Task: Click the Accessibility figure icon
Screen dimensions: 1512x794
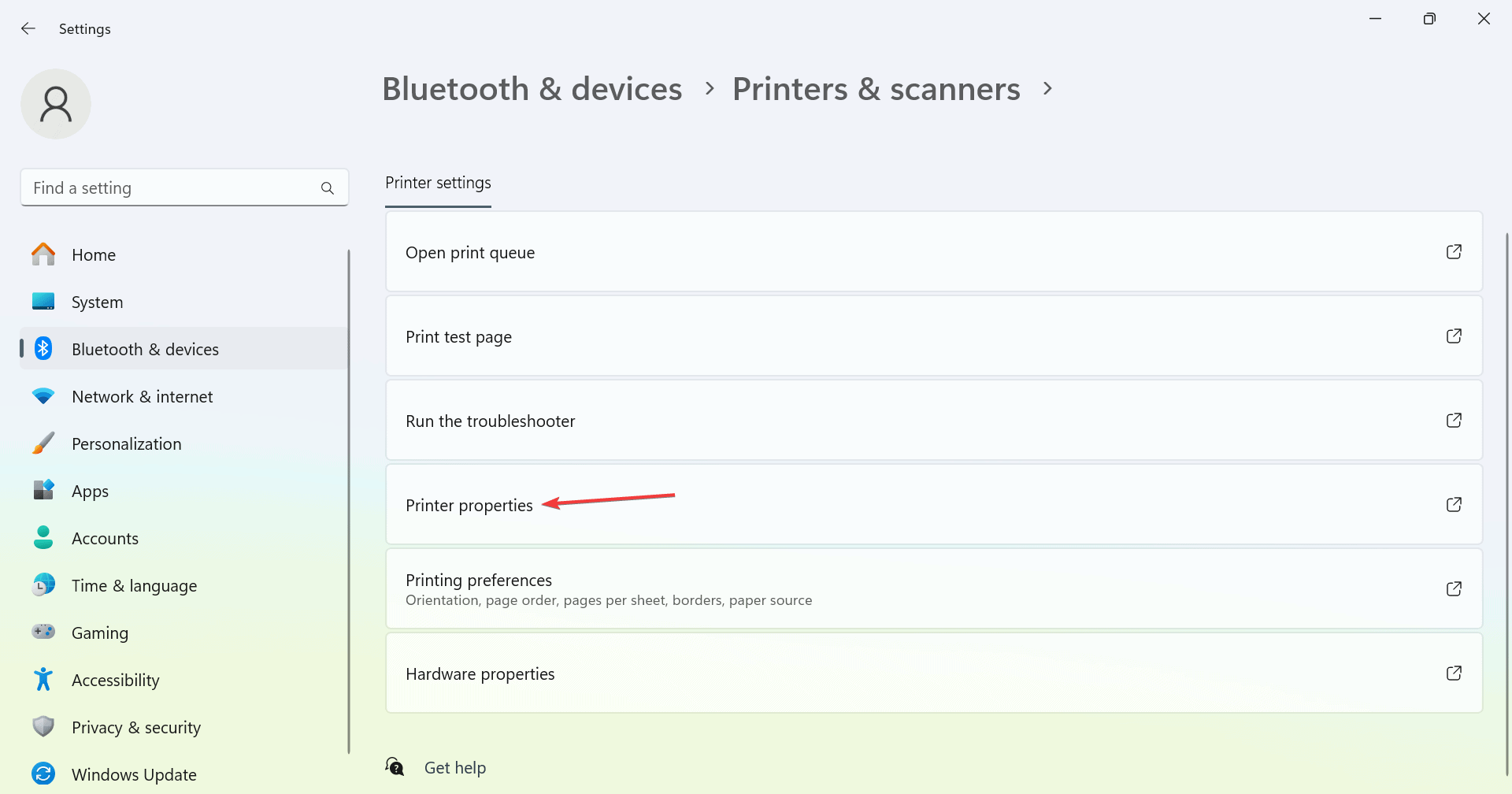Action: pyautogui.click(x=43, y=679)
